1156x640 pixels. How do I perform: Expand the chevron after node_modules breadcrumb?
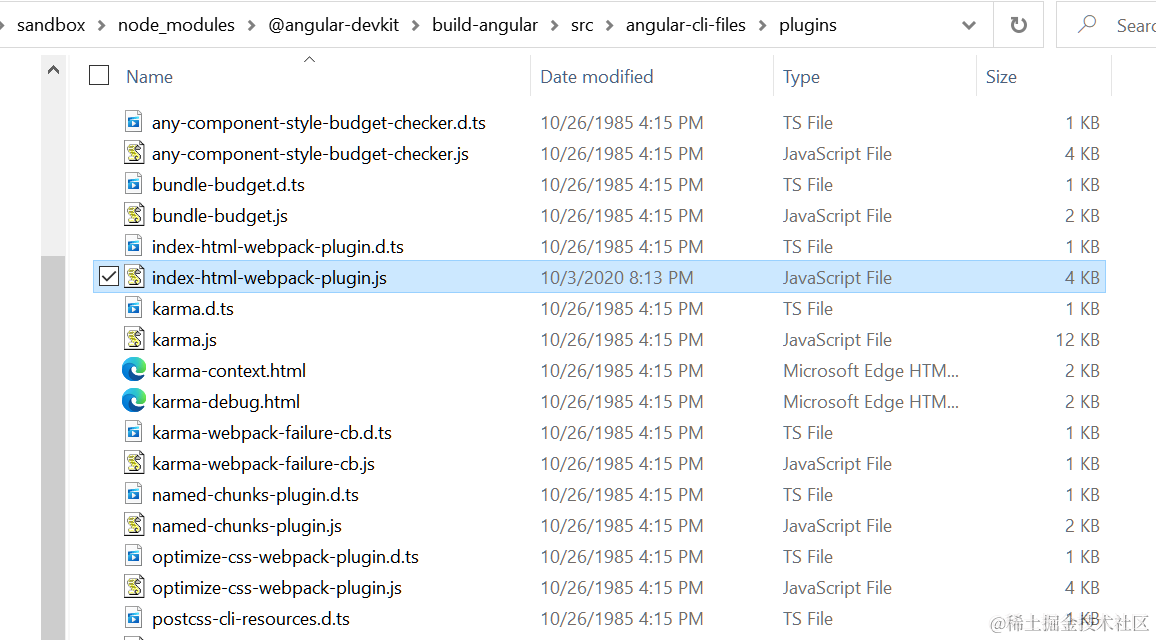[251, 26]
